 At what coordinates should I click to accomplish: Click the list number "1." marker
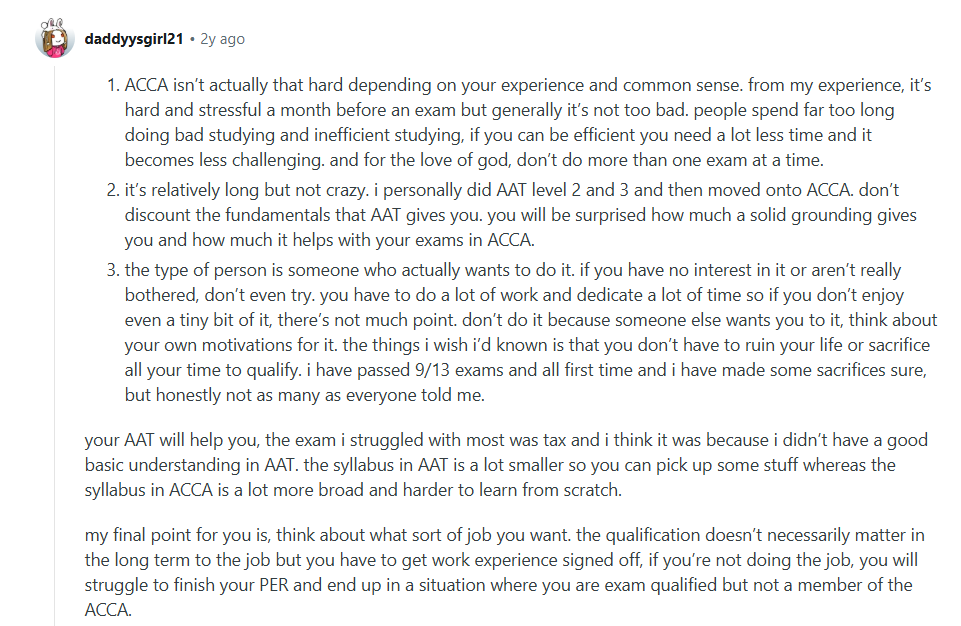112,86
